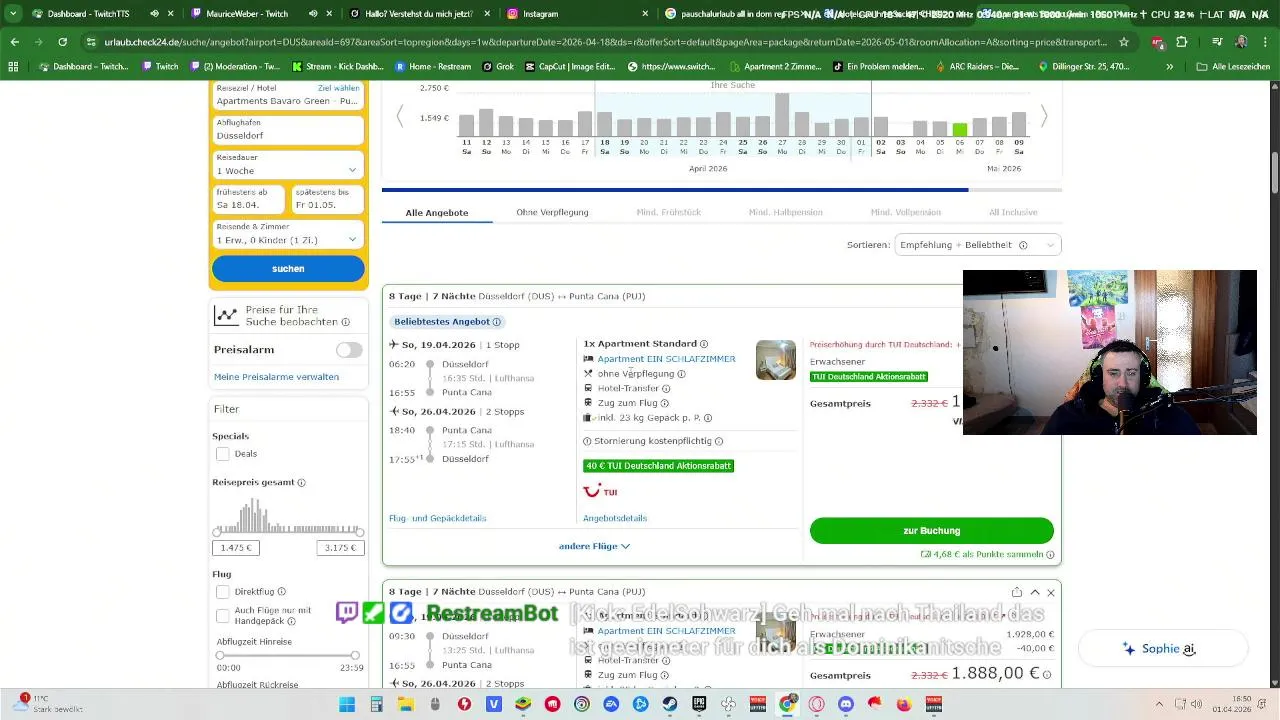This screenshot has width=1280, height=720.
Task: Click the Abflughafen Düsseldorf input field
Action: 288,130
